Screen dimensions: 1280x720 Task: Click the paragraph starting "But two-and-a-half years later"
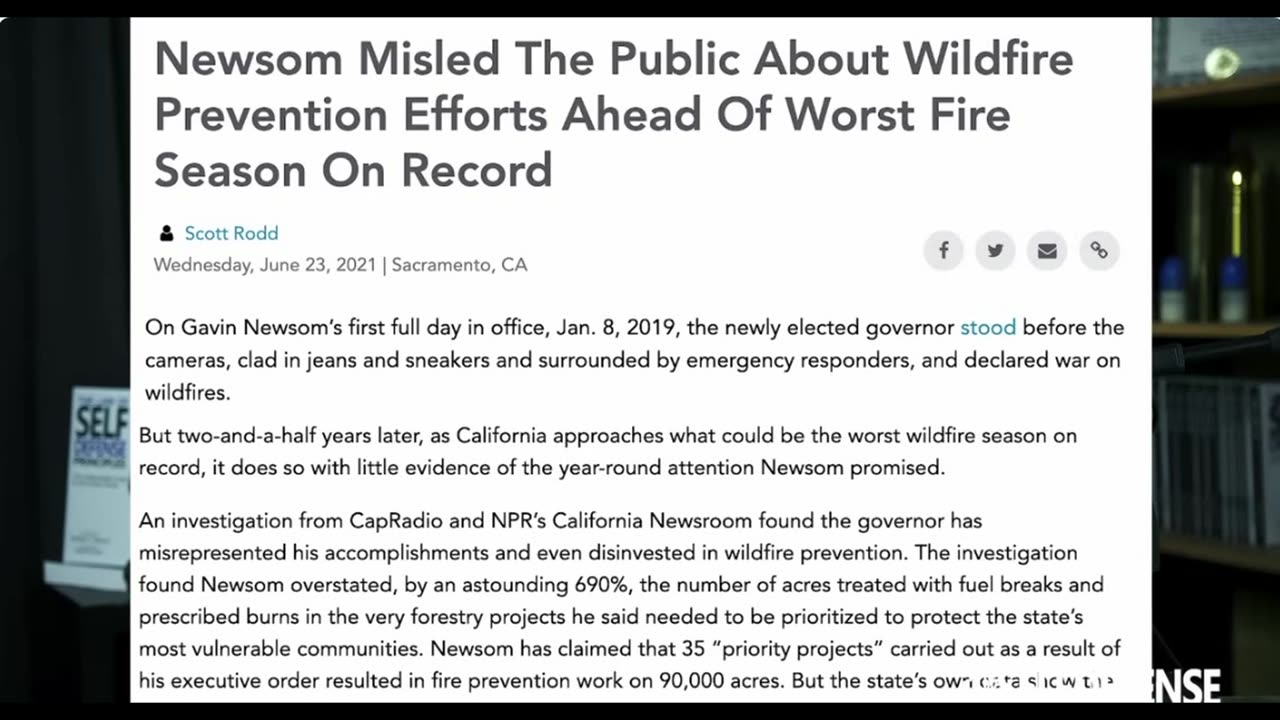pyautogui.click(x=607, y=451)
